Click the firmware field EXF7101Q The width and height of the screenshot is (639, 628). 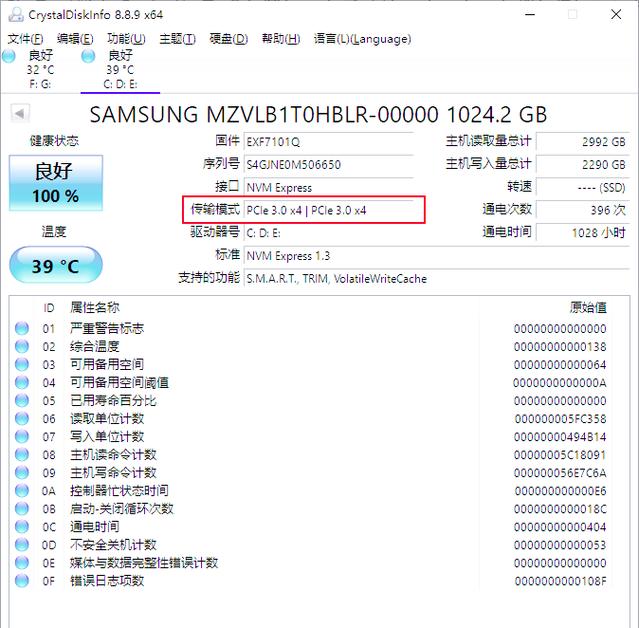[328, 142]
